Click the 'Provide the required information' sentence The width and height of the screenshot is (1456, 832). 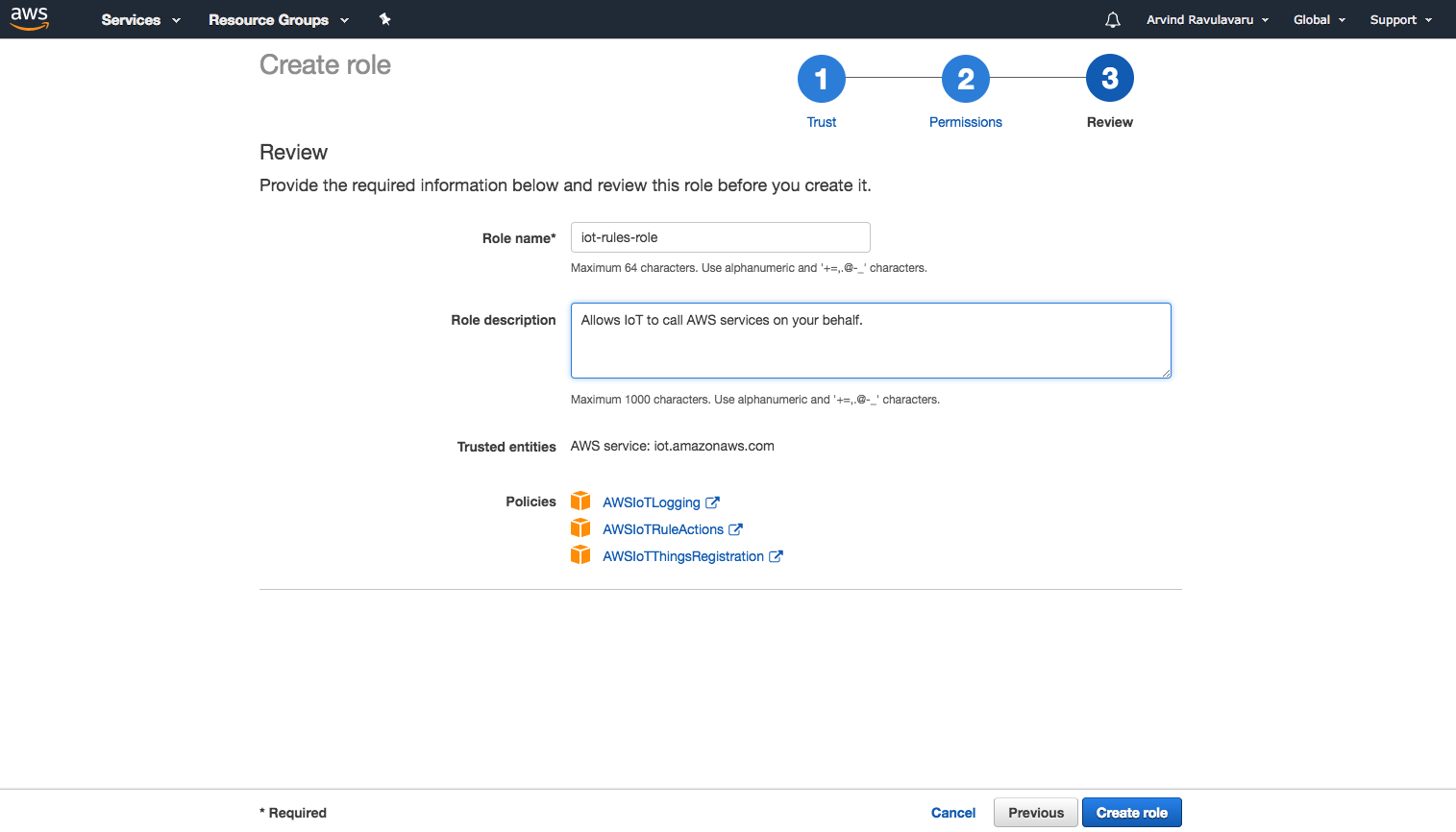(x=565, y=185)
